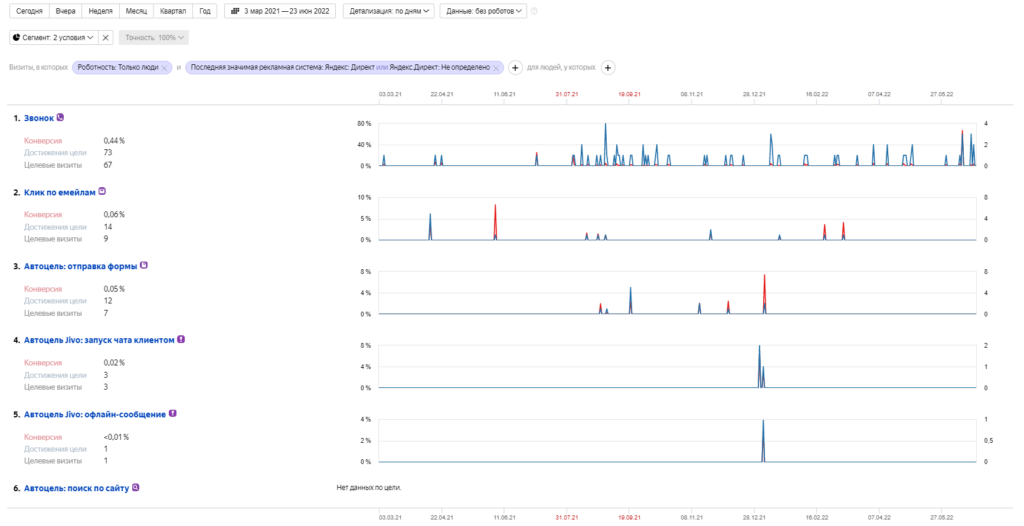Click the 28.12.21 date on top axis

click(754, 94)
